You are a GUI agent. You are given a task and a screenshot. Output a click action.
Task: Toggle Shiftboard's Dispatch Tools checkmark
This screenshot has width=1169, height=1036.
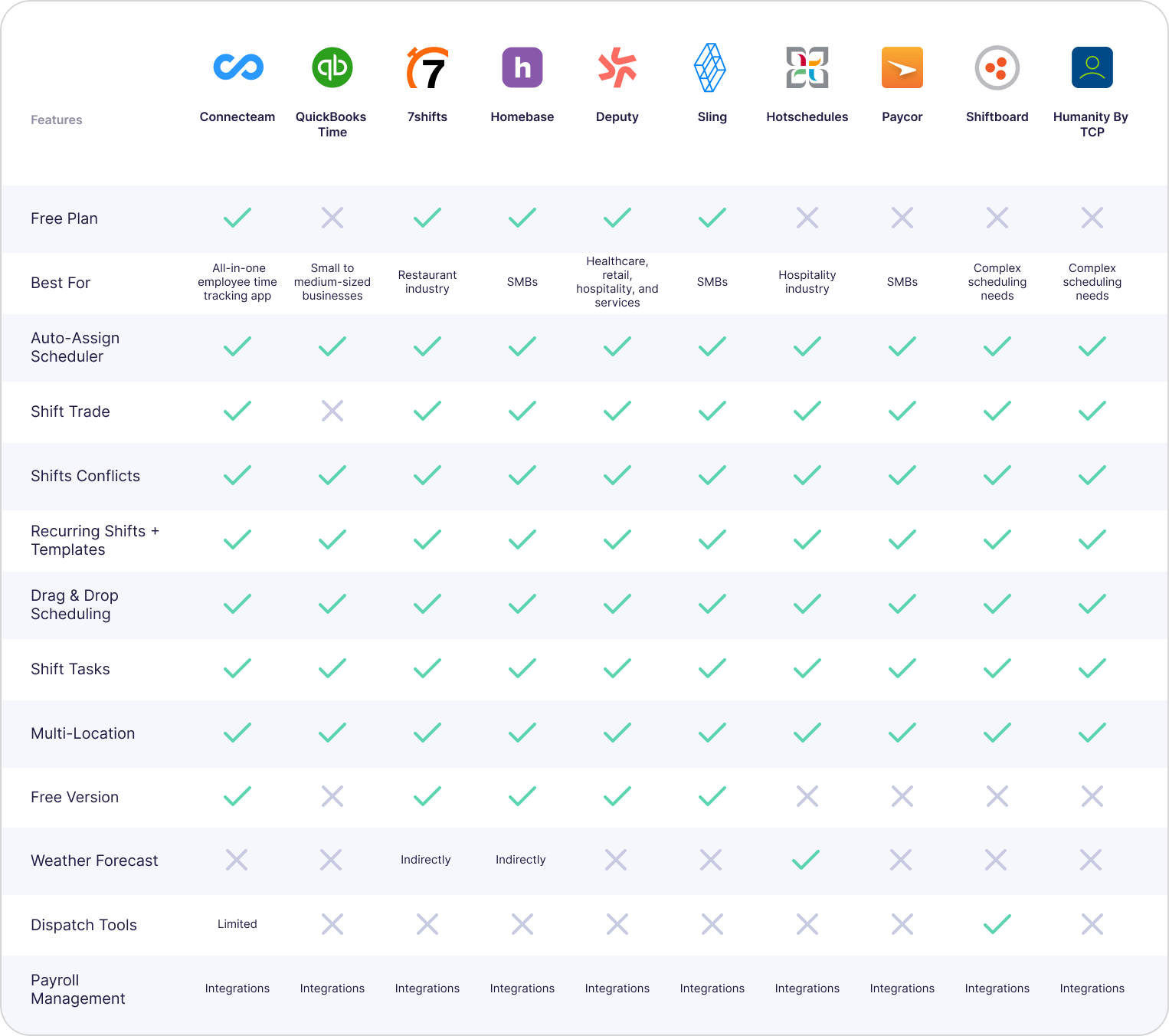click(x=997, y=924)
